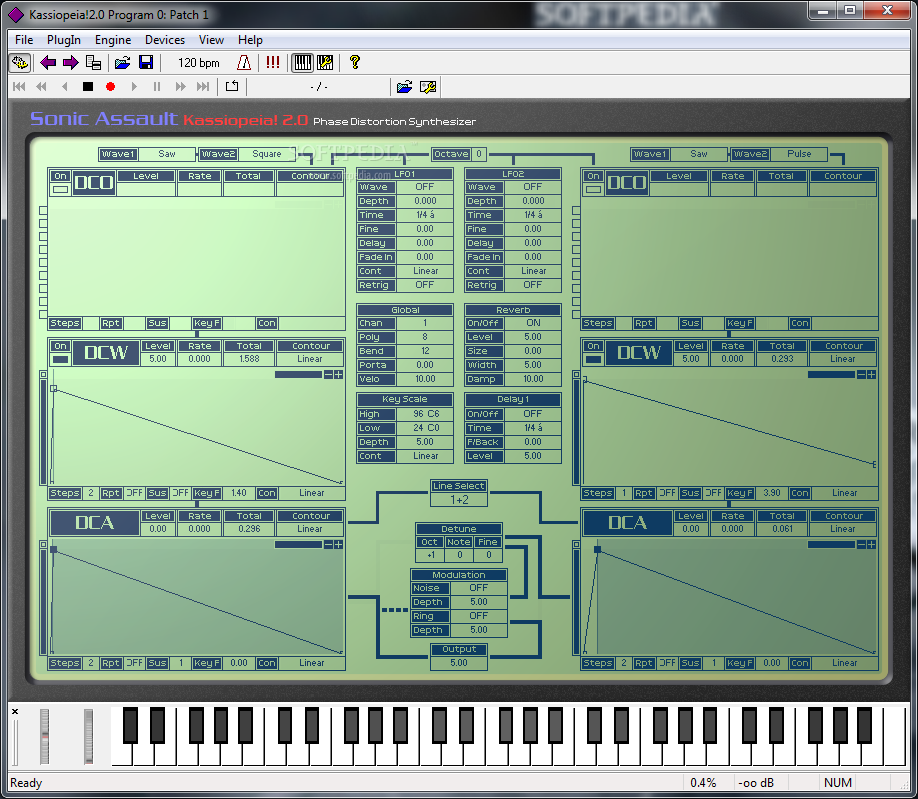Open the View menu
The width and height of the screenshot is (918, 799).
pyautogui.click(x=211, y=40)
